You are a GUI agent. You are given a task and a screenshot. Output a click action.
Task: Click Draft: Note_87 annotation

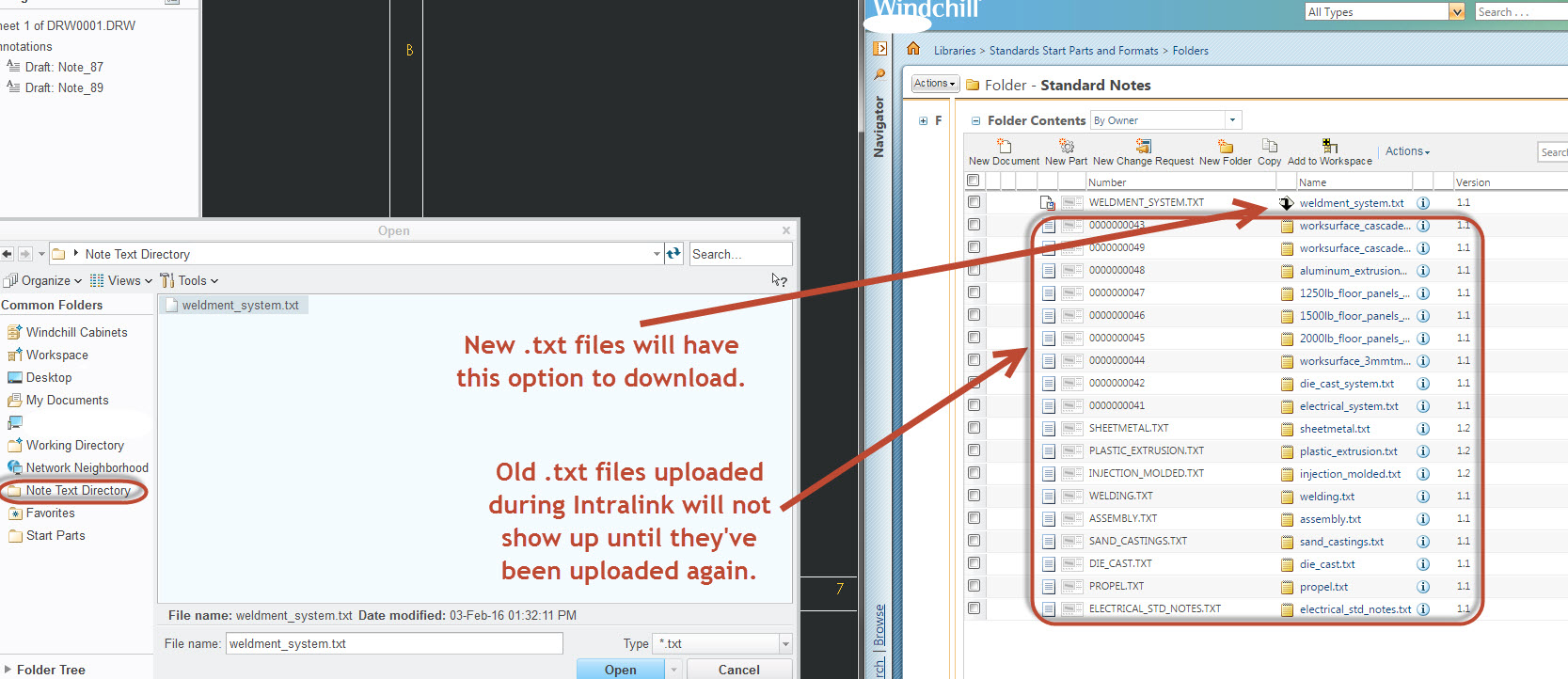pyautogui.click(x=55, y=67)
